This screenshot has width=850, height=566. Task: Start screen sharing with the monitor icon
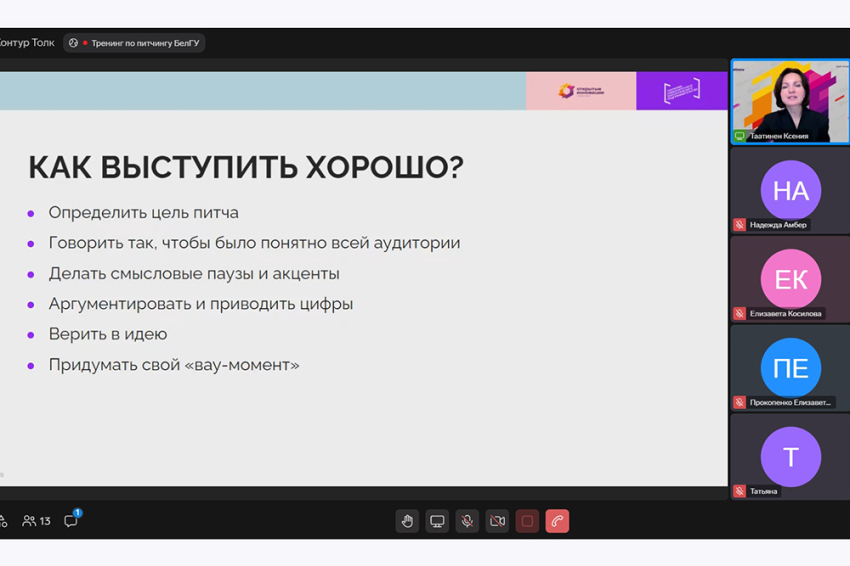click(437, 521)
